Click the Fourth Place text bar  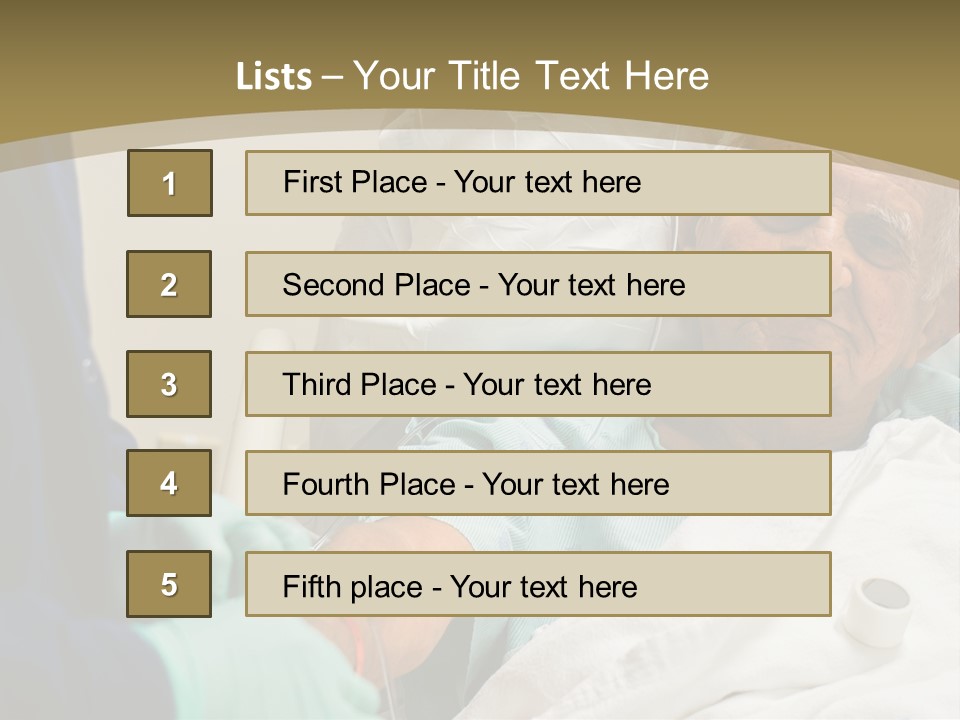(x=538, y=483)
